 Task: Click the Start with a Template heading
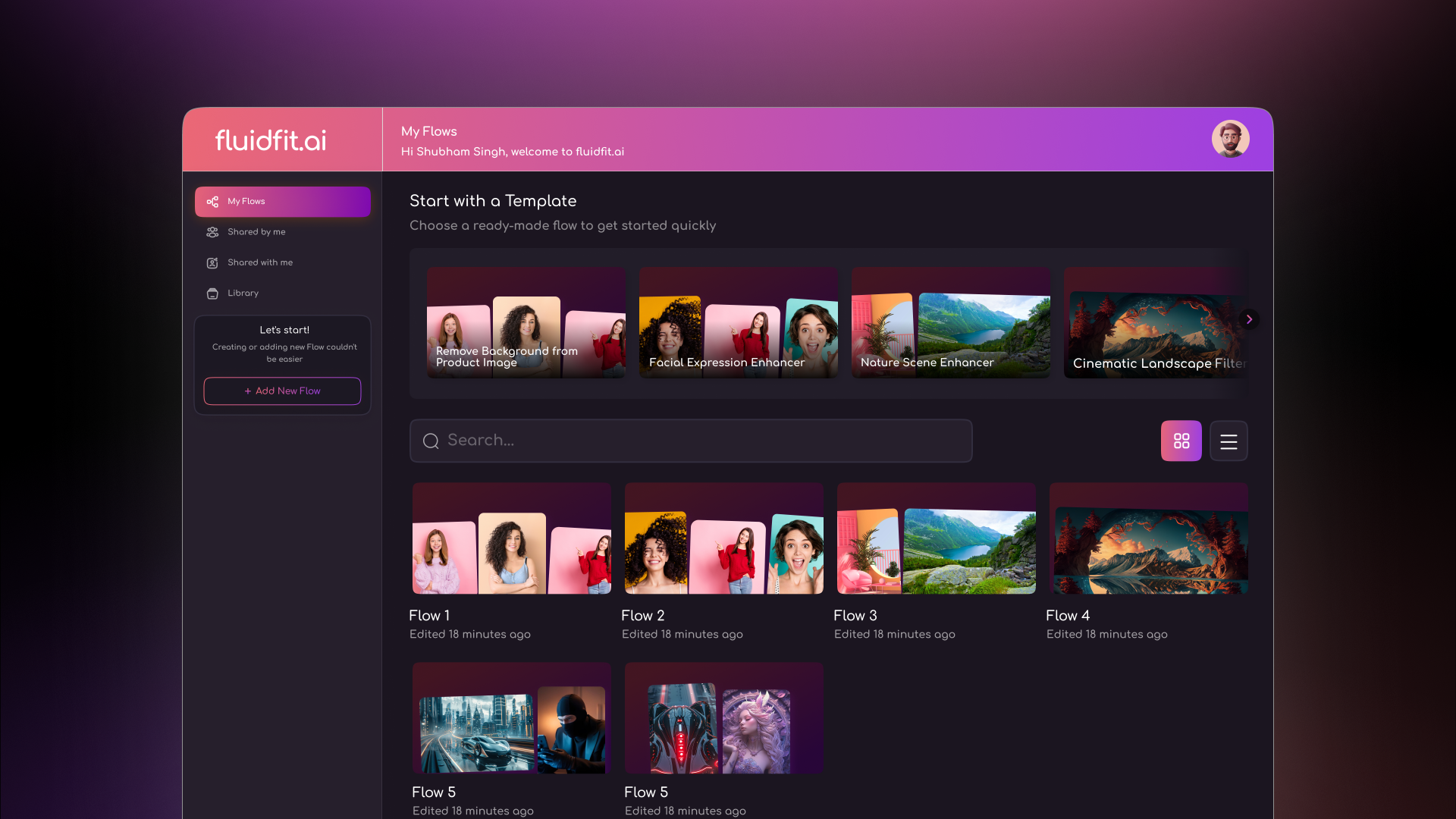[493, 201]
